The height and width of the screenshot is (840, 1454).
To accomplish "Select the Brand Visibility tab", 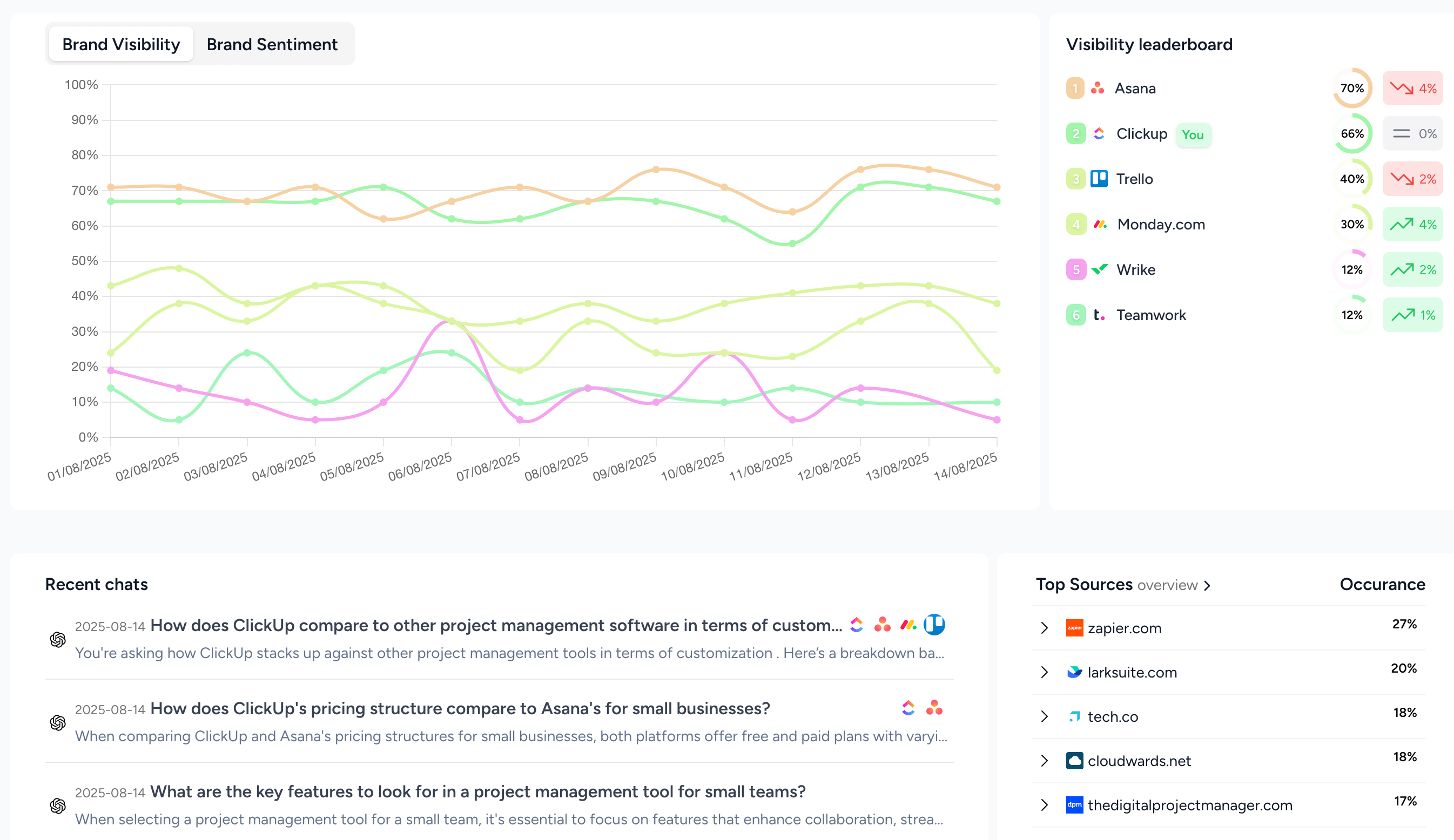I will [x=121, y=44].
